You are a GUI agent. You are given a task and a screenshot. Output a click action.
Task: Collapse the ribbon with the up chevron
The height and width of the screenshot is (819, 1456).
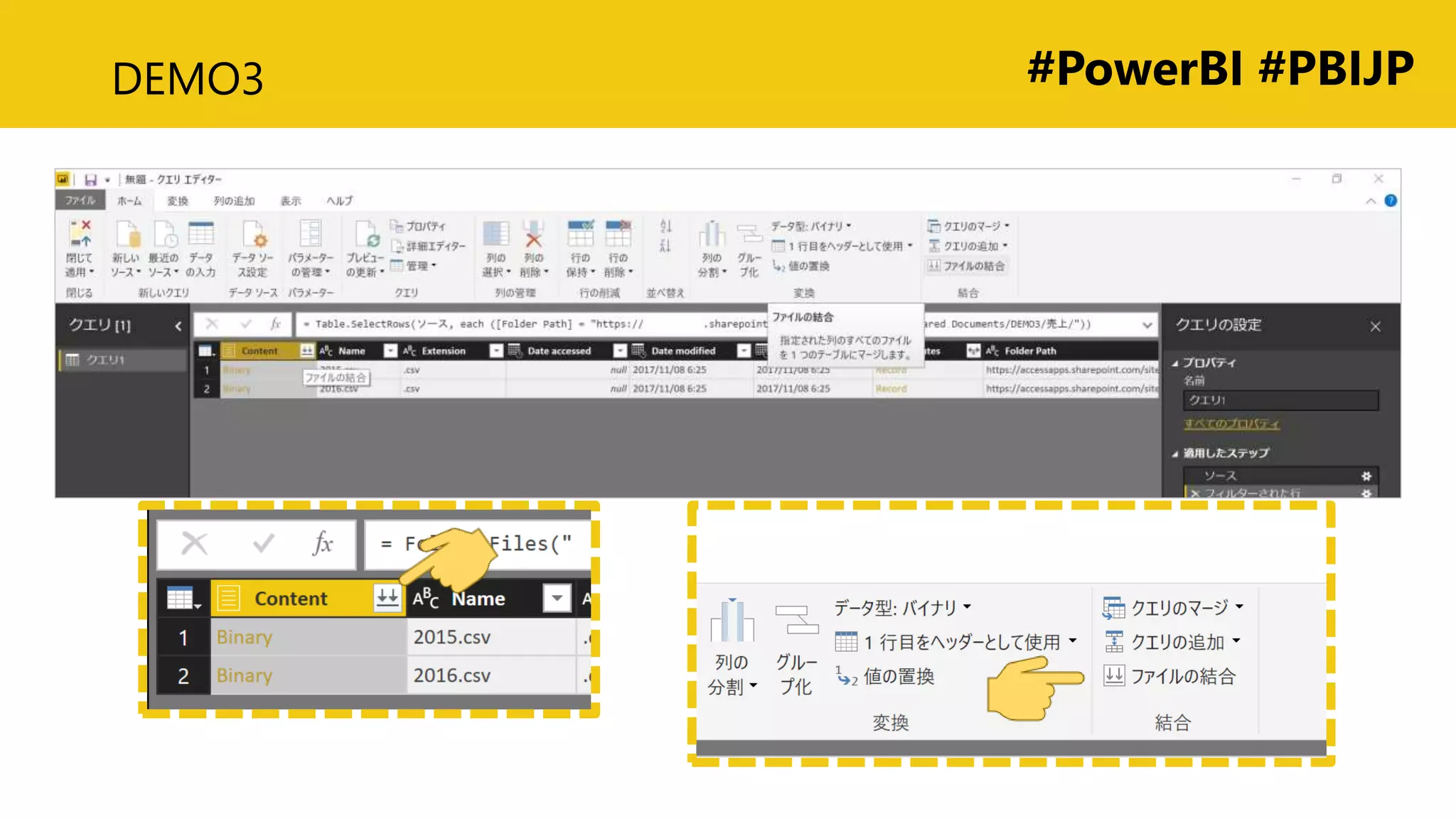(1370, 201)
